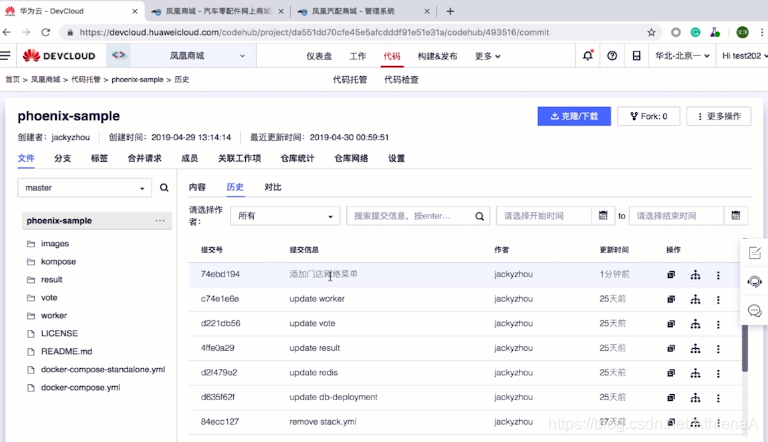The image size is (768, 442).
Task: Open the Hi test202 user dropdown
Action: pos(744,56)
